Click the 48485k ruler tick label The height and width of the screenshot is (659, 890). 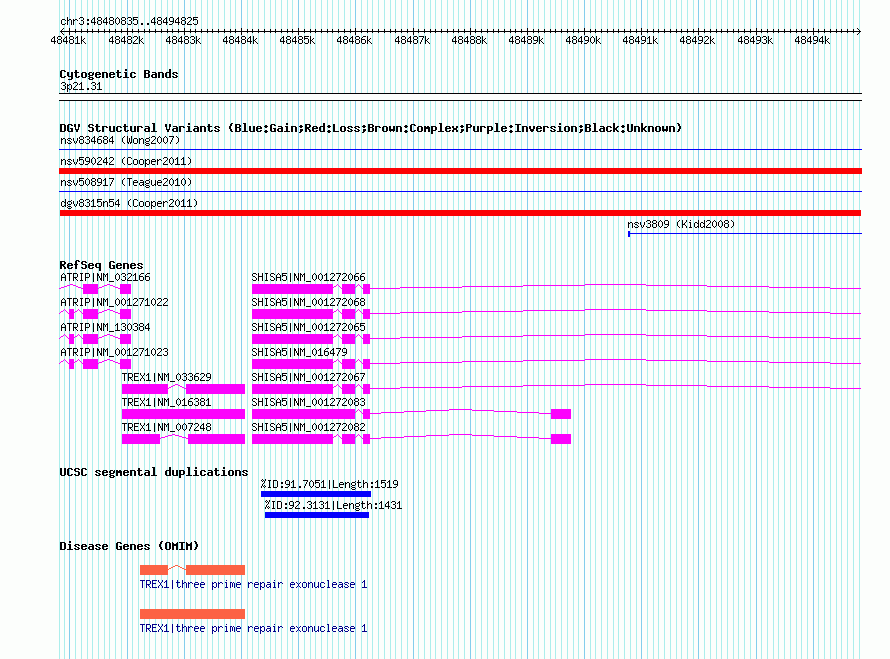297,40
